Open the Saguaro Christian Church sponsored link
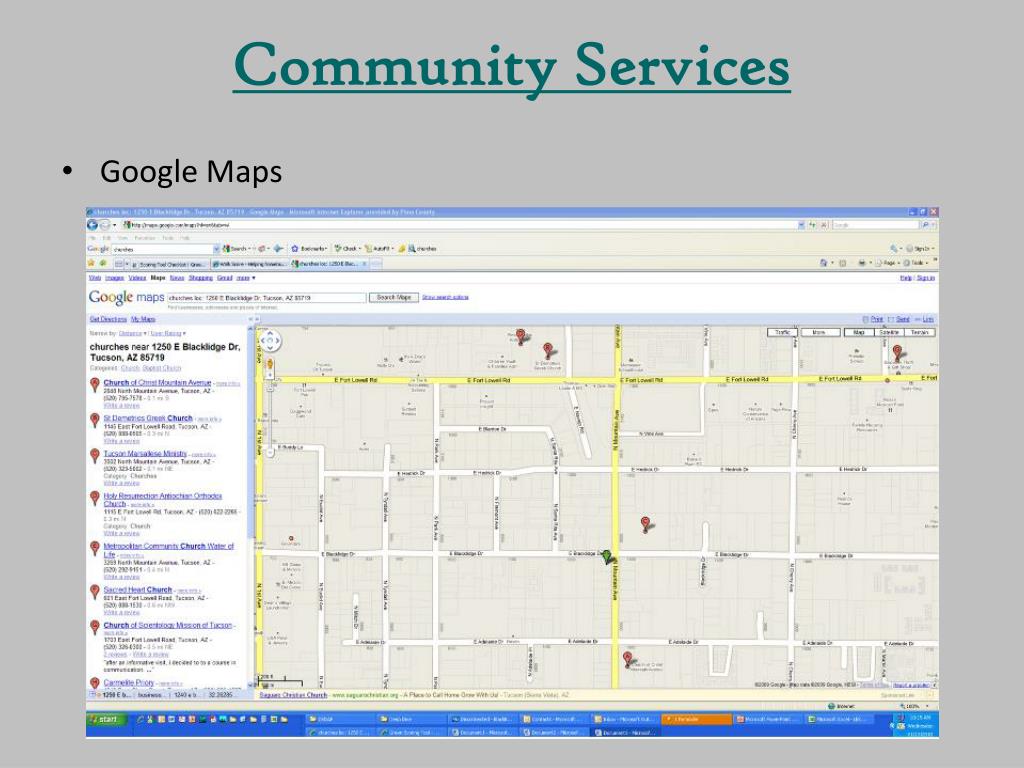 tap(293, 695)
